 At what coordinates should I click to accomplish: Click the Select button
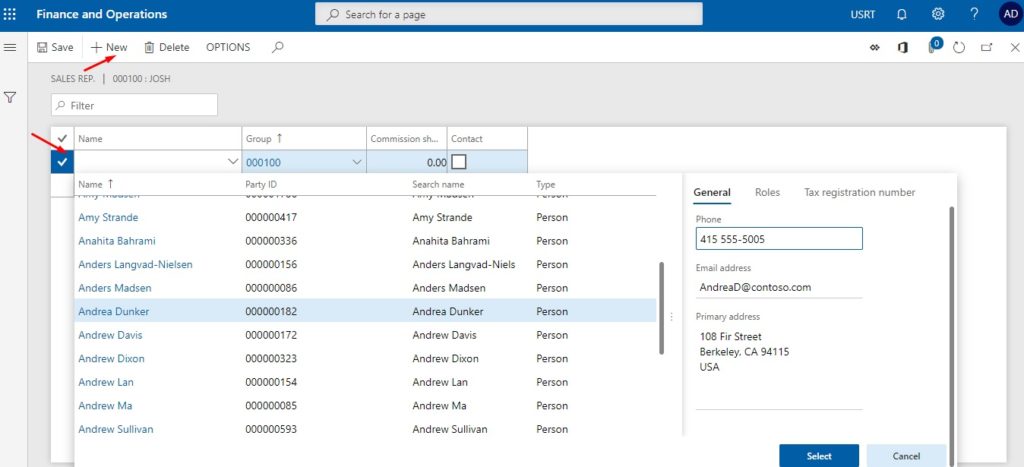pyautogui.click(x=819, y=456)
